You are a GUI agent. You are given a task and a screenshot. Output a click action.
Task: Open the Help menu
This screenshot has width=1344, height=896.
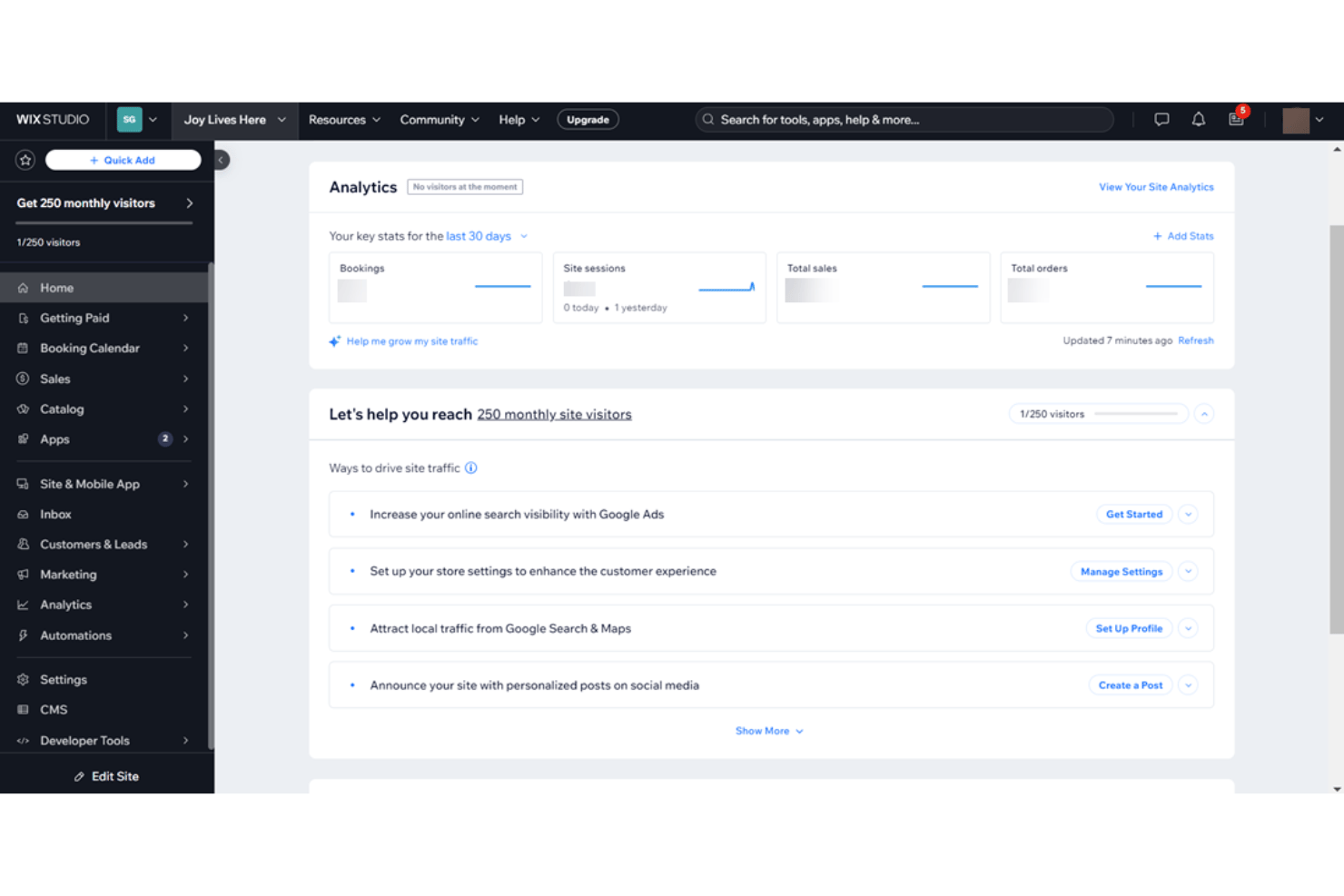tap(519, 120)
